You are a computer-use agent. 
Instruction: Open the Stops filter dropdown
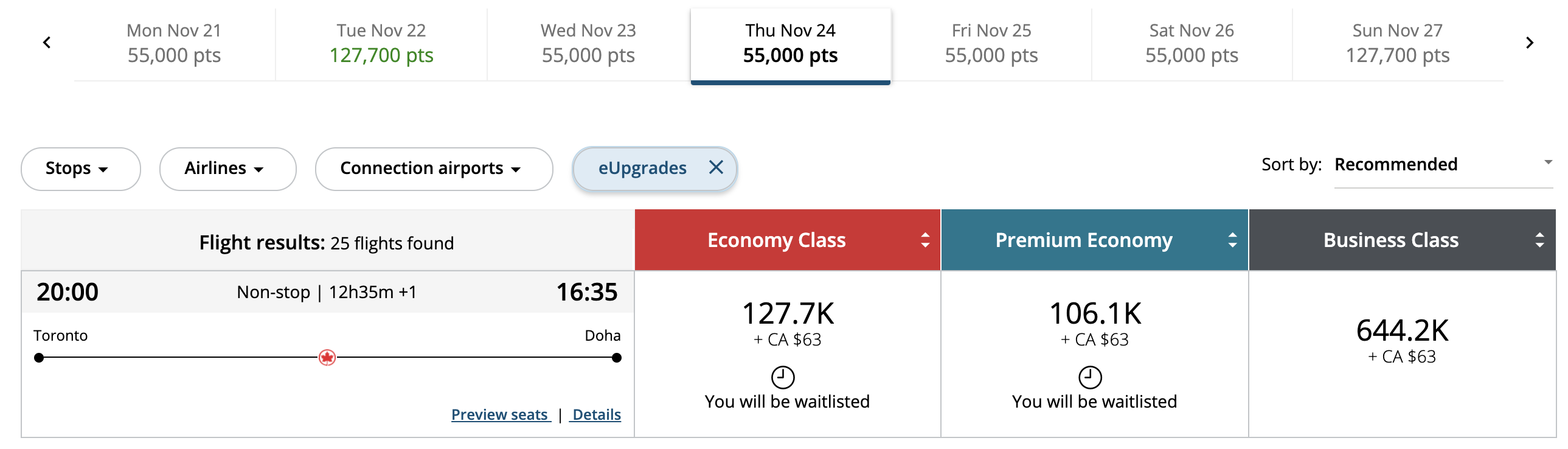(x=80, y=169)
